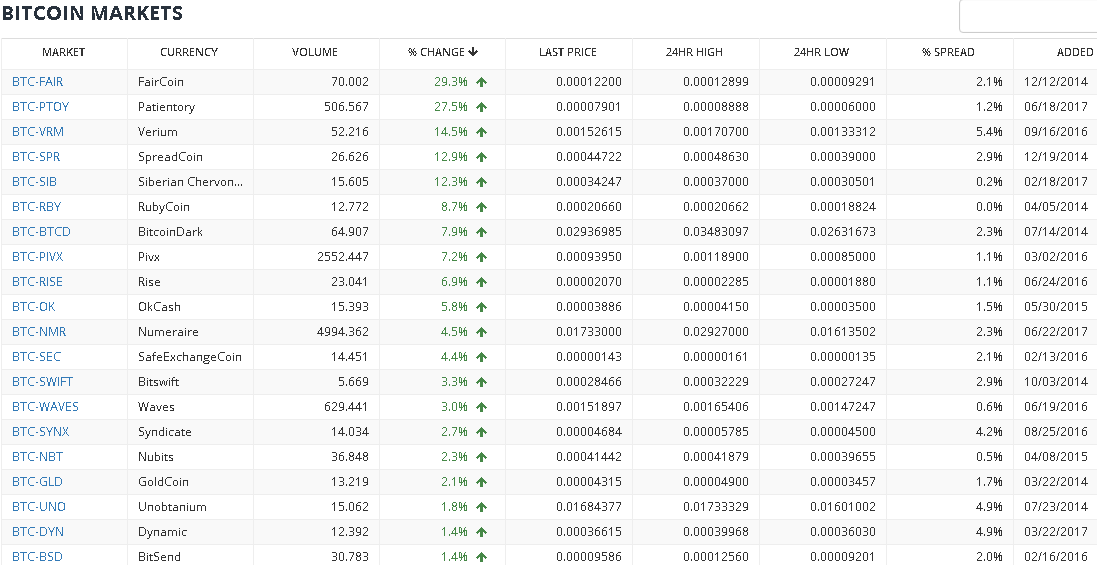Click green up arrow beside 5.8%
Viewport: 1097px width, 565px height.
[481, 307]
